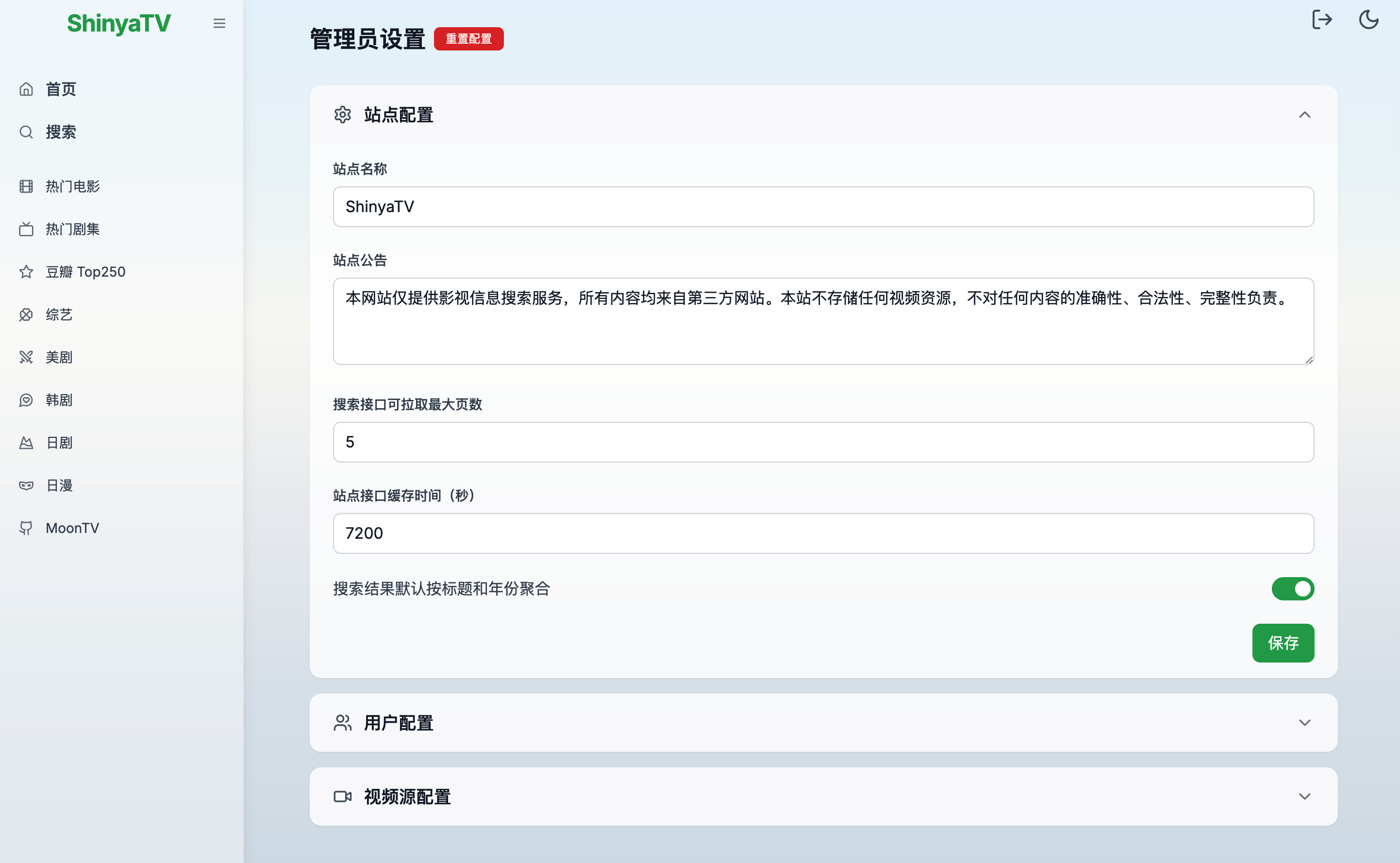Click the cache time field showing 7200
The height and width of the screenshot is (863, 1400).
click(x=823, y=533)
